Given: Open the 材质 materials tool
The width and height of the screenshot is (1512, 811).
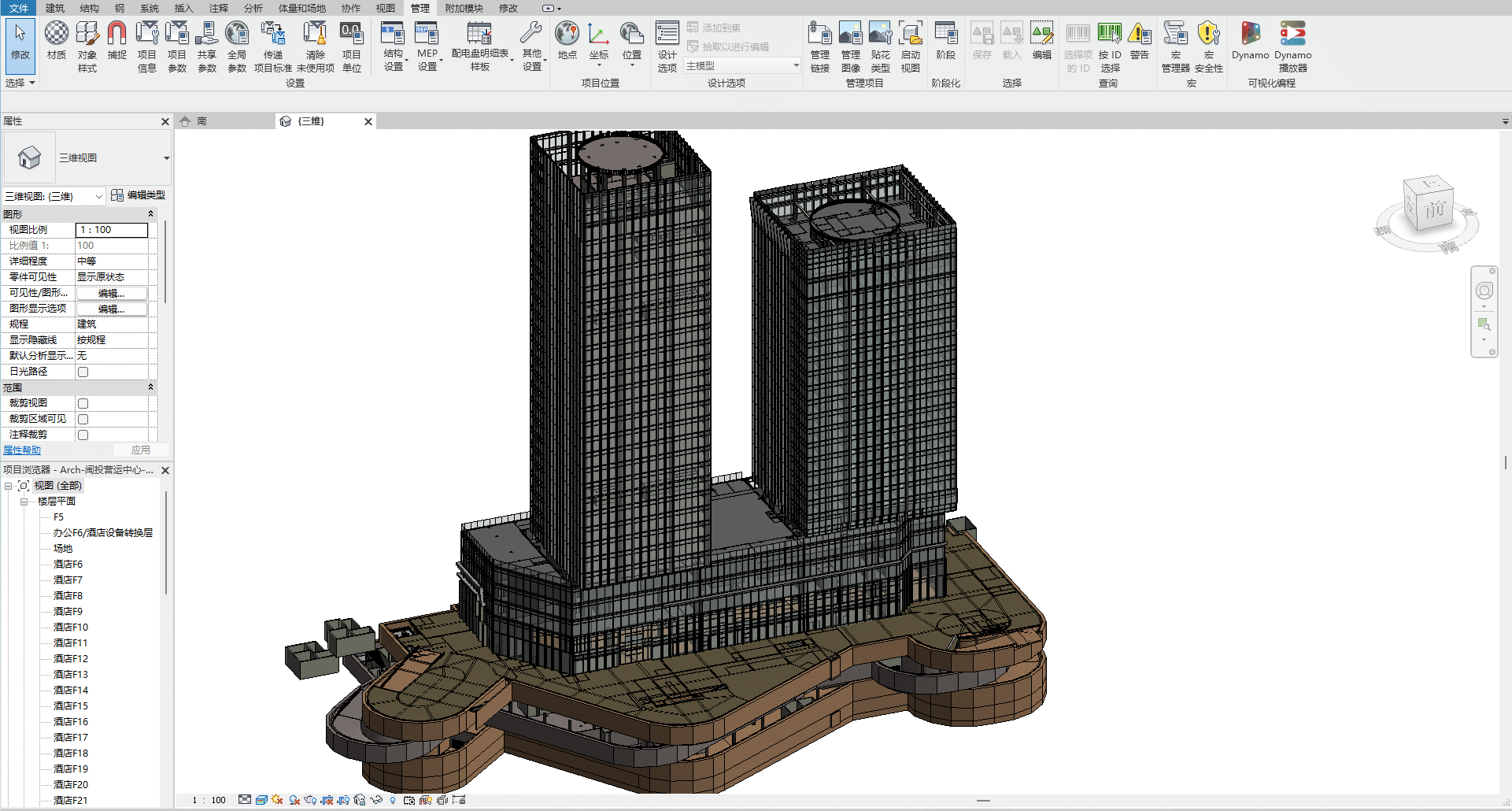Looking at the screenshot, I should click(x=57, y=41).
